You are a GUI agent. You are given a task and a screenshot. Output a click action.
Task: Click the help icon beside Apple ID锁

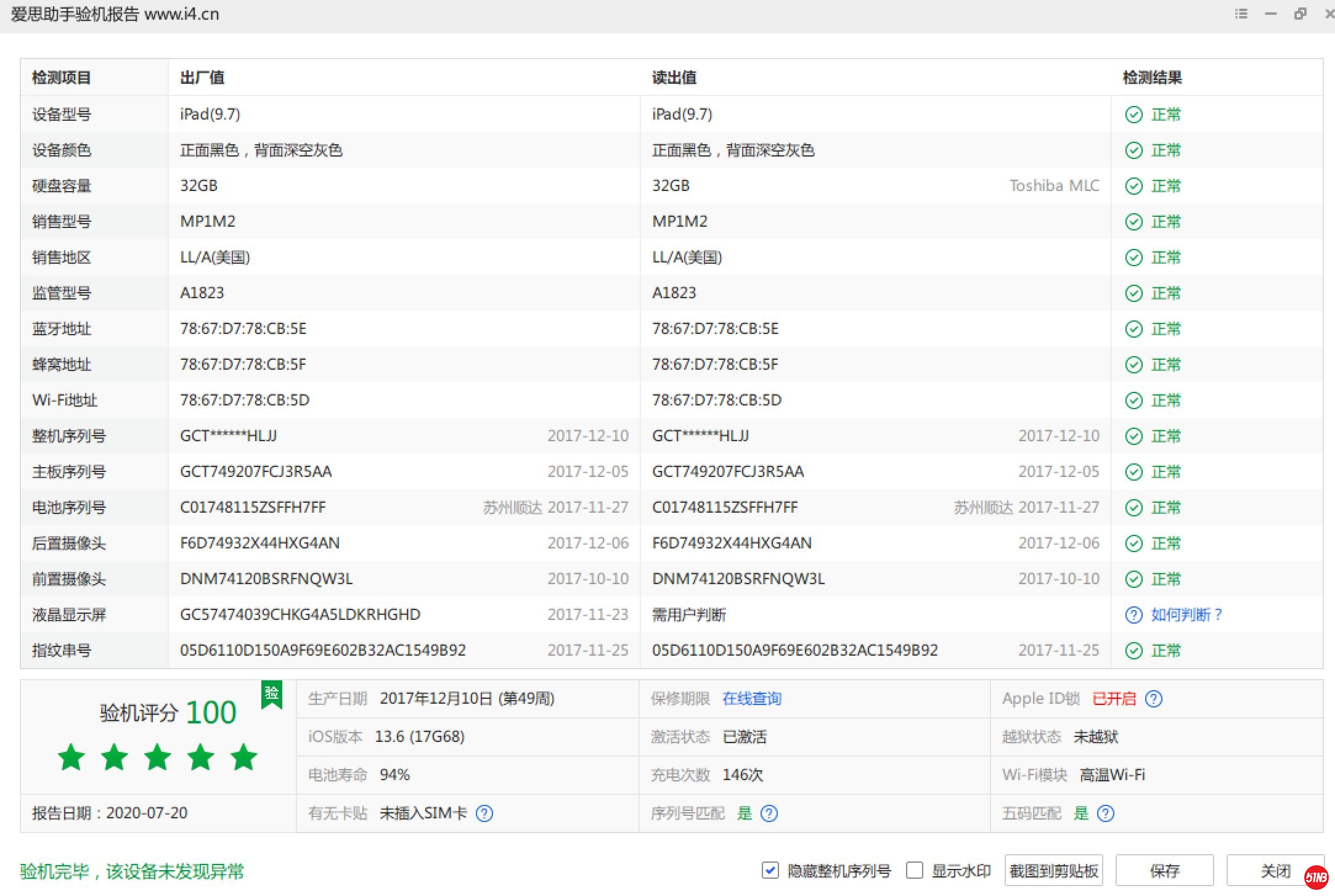point(1153,699)
